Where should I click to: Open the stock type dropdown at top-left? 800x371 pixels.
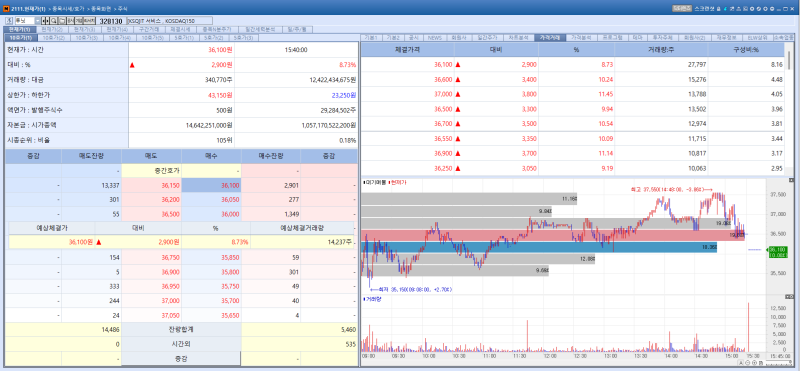37,21
